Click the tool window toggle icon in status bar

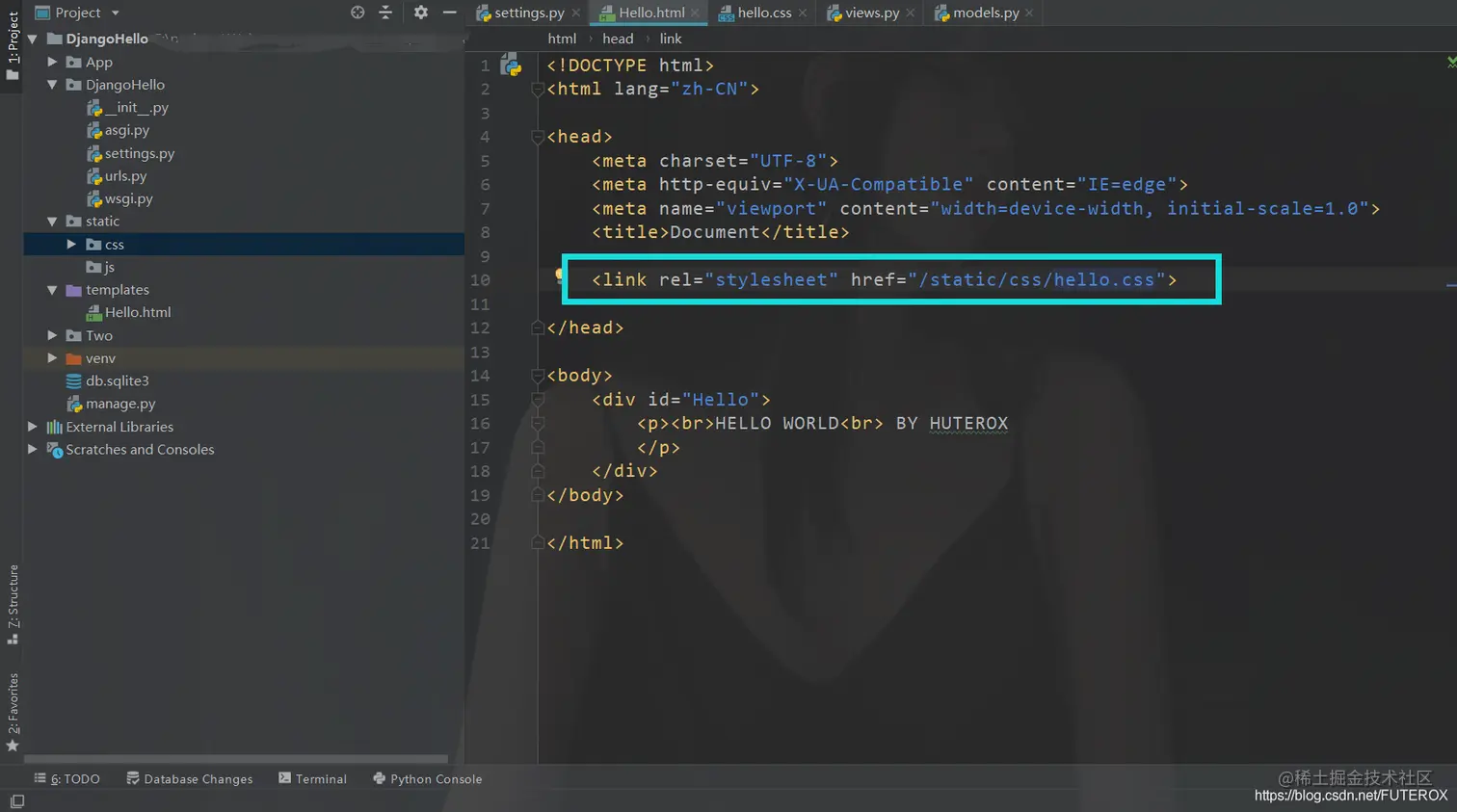[x=16, y=801]
